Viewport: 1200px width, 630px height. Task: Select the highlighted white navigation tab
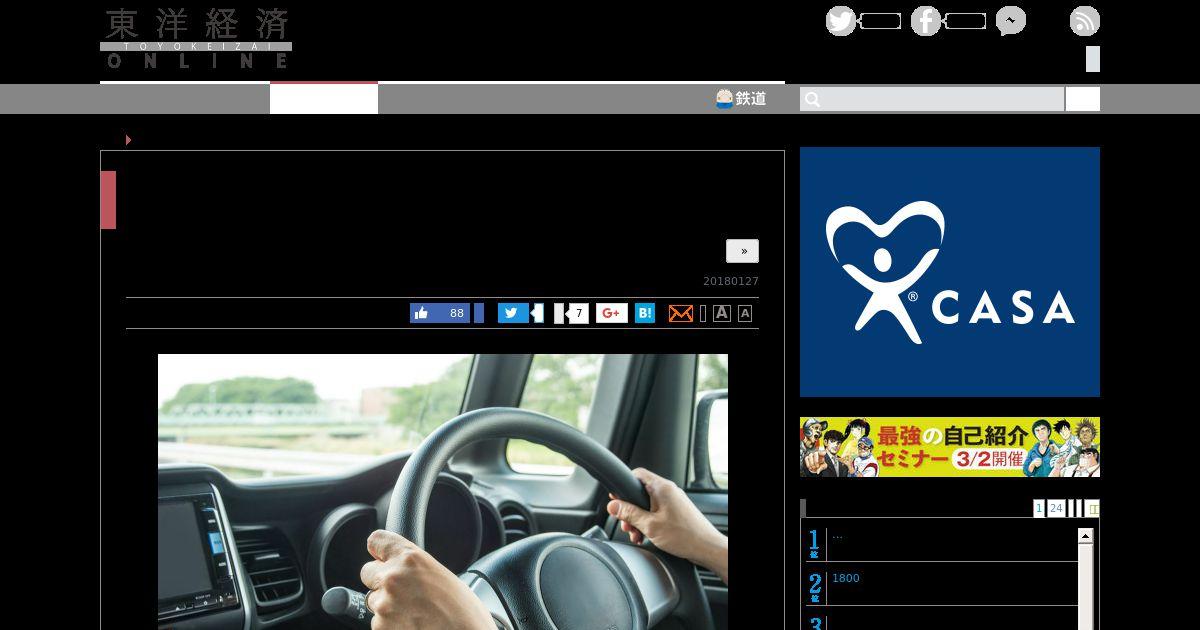(324, 99)
